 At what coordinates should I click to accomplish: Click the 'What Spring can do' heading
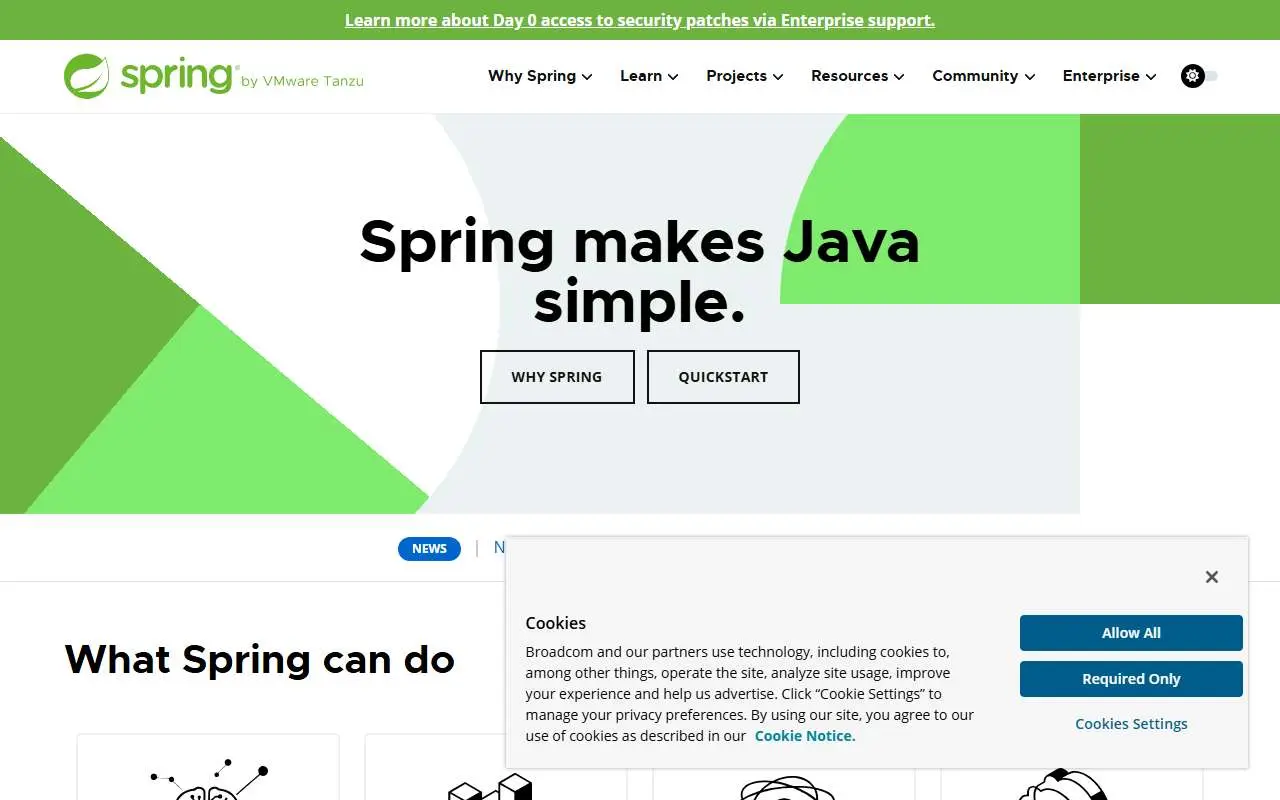tap(260, 659)
